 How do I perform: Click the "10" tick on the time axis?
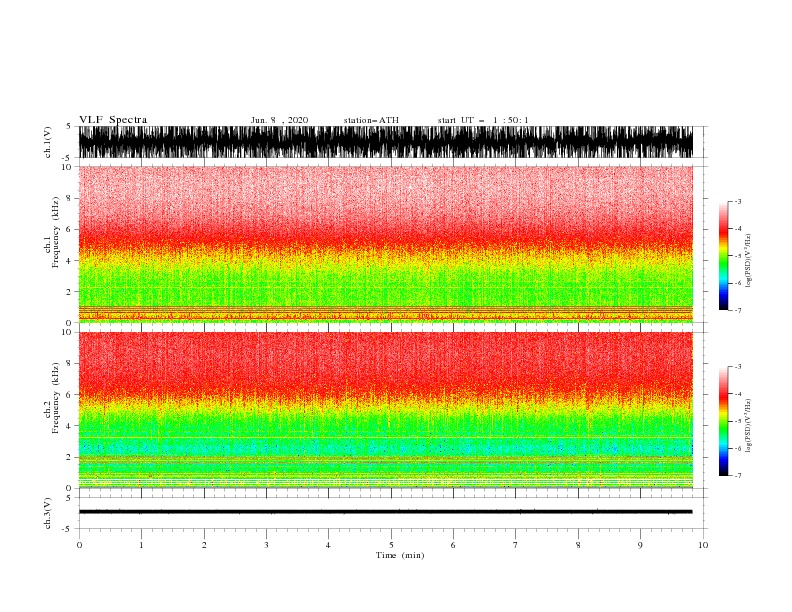[703, 545]
